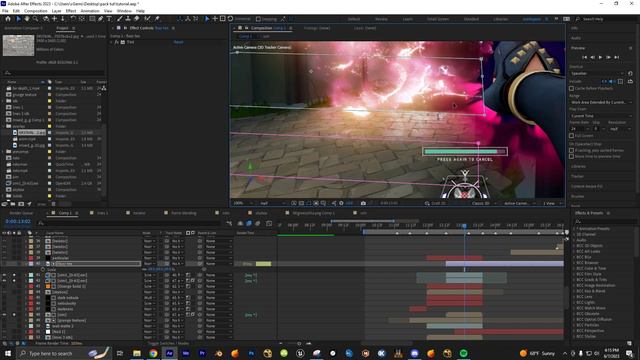Play the preview with the play button
Viewport: 640px width, 360px height.
point(600,58)
